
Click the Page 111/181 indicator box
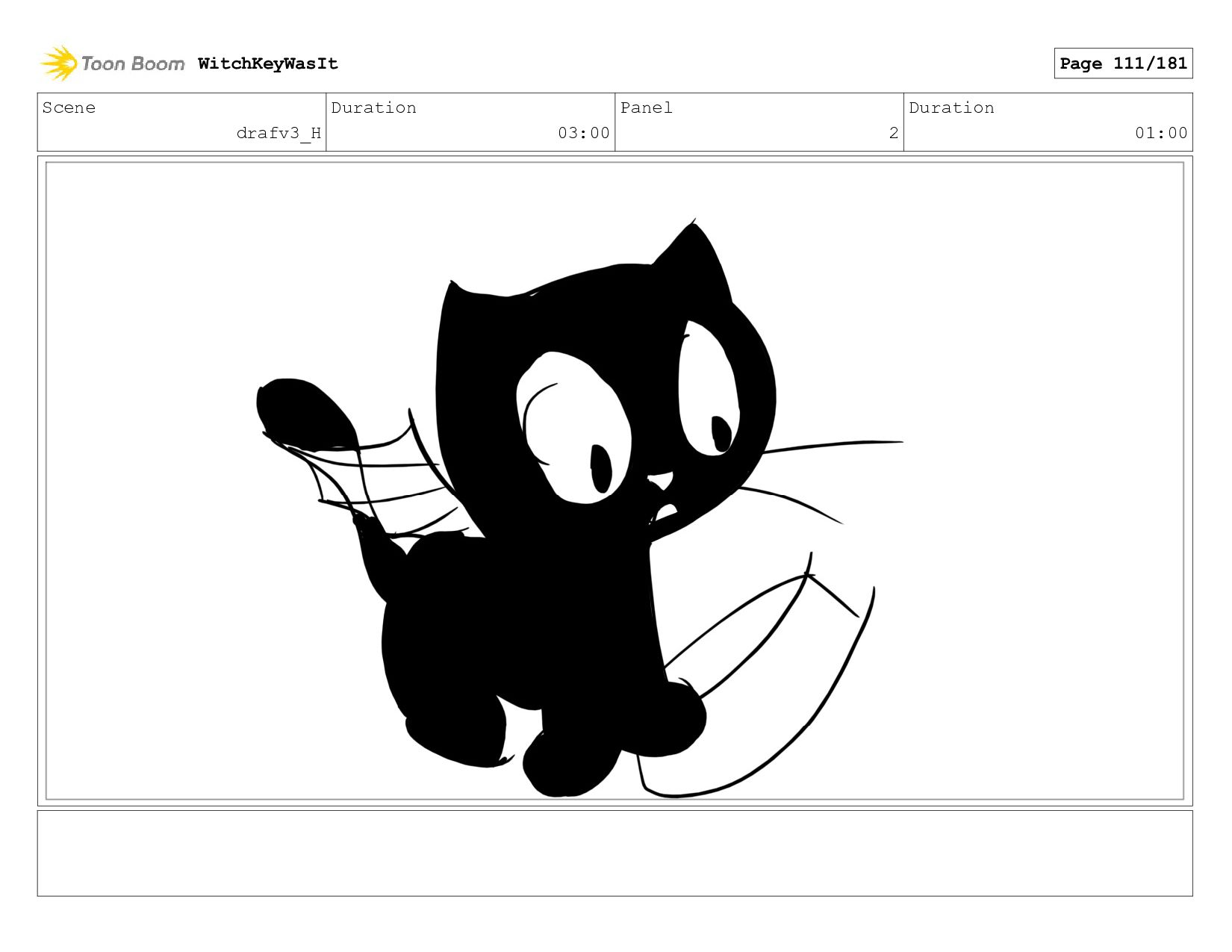pyautogui.click(x=1123, y=63)
